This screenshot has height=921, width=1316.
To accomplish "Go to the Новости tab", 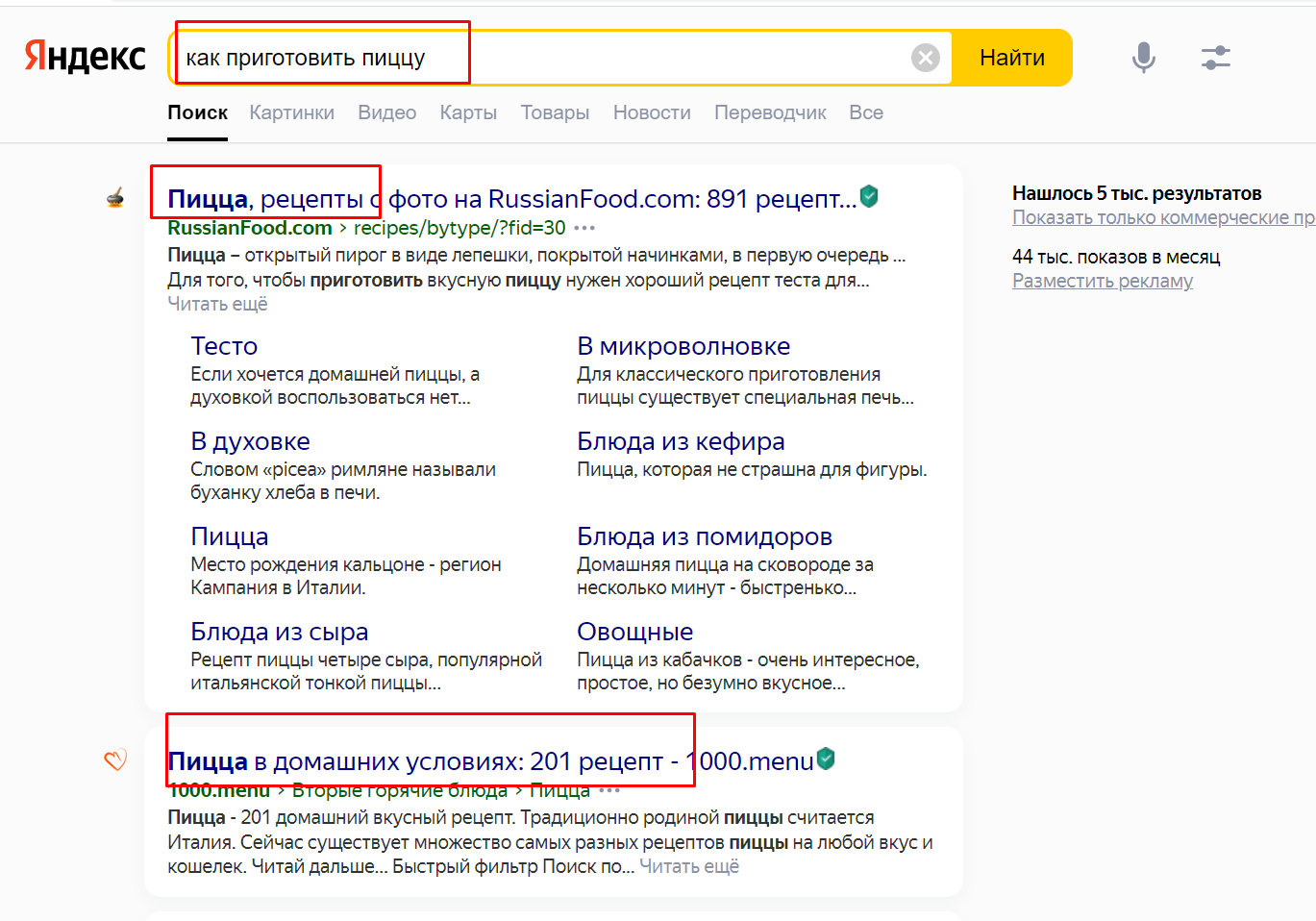I will click(x=652, y=112).
